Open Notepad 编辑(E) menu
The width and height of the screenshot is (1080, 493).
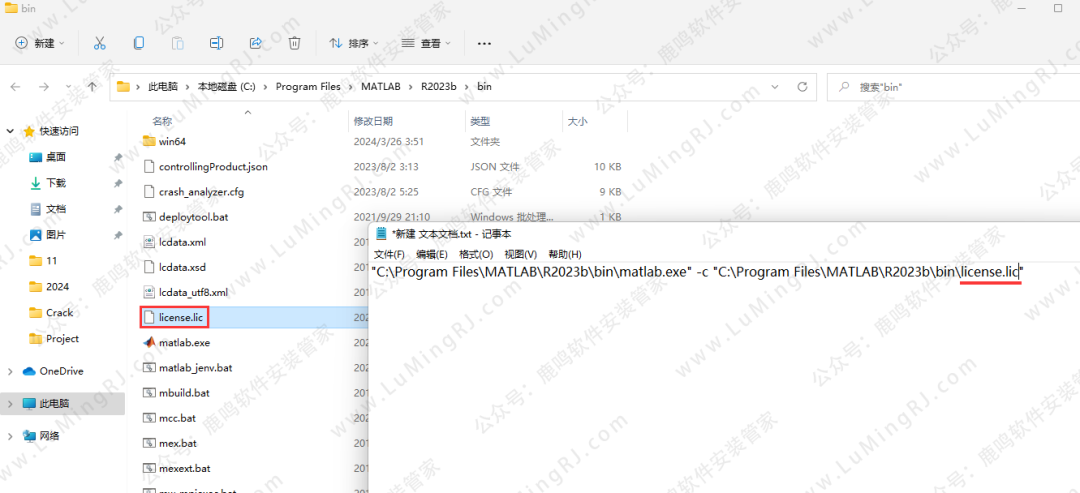(432, 254)
